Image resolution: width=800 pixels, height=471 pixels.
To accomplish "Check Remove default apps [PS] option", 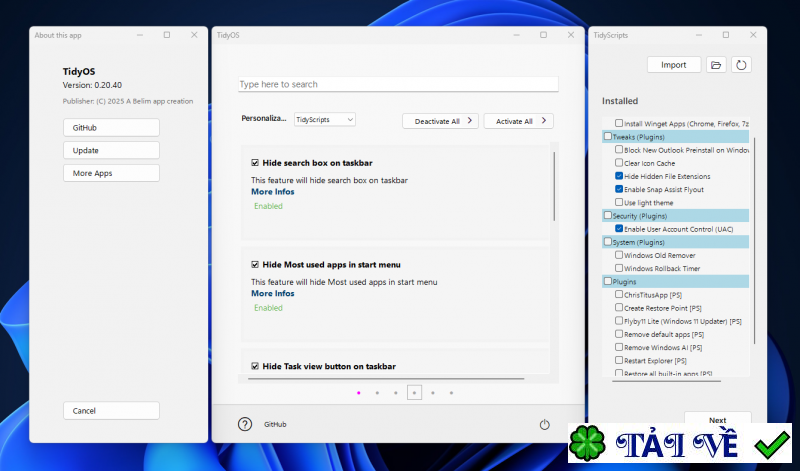I will pyautogui.click(x=619, y=334).
